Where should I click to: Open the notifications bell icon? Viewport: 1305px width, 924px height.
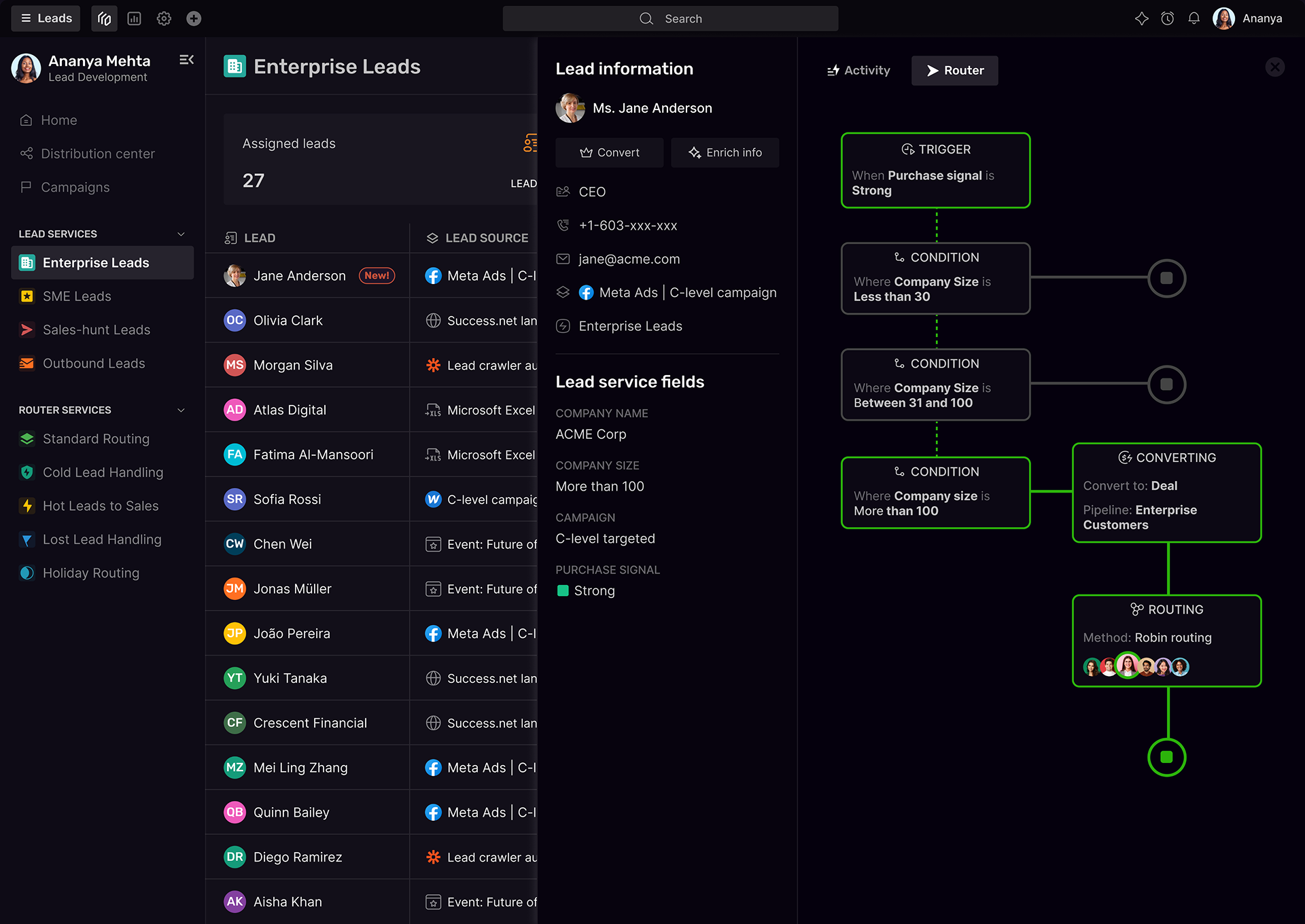point(1194,18)
